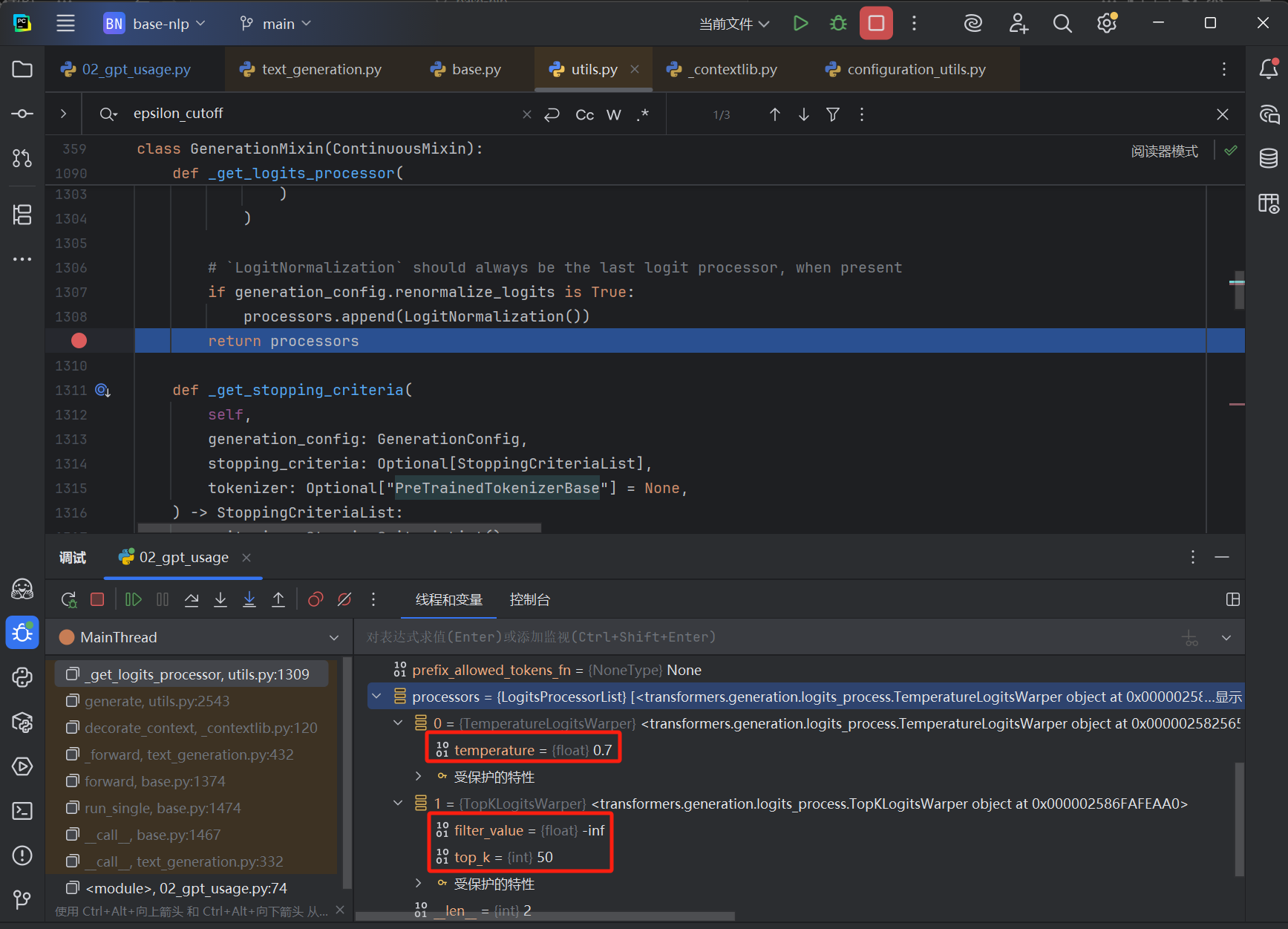Click the Rerun debug session icon
The height and width of the screenshot is (929, 1288).
[x=69, y=599]
